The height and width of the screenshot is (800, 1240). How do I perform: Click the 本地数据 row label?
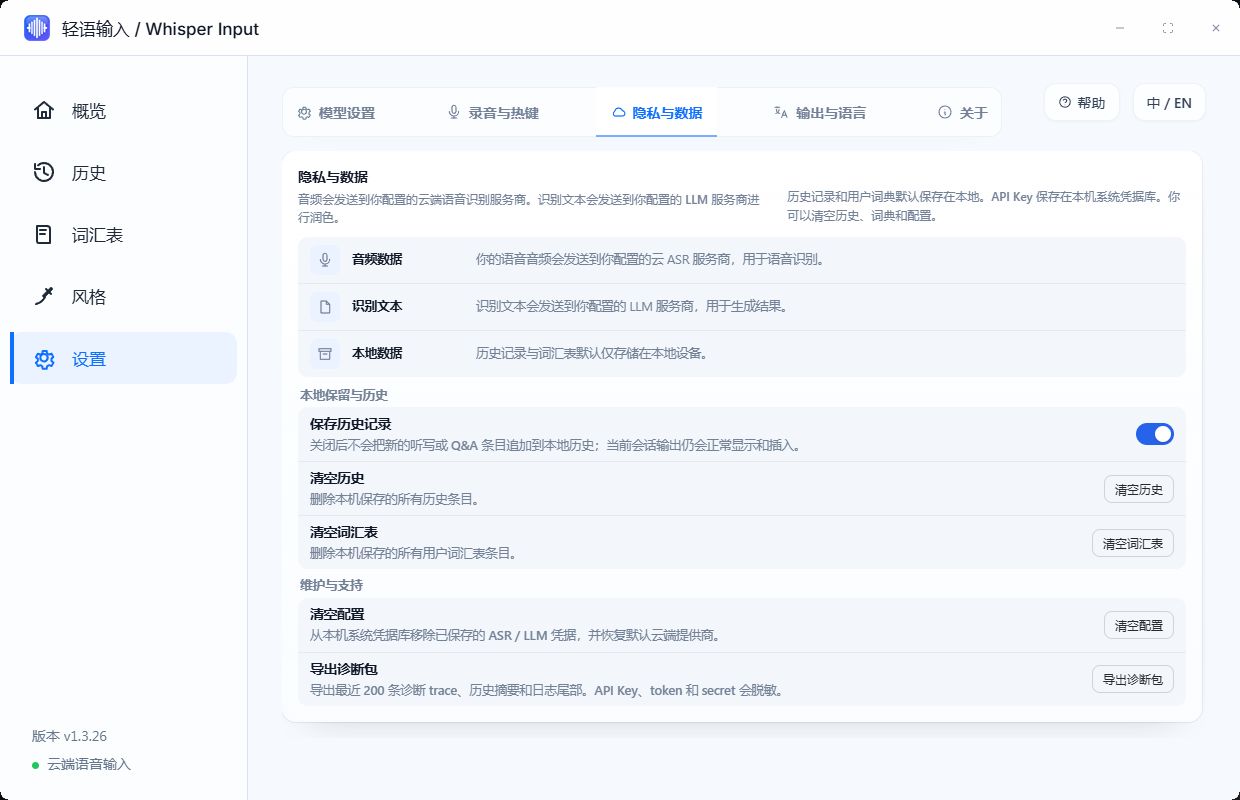click(x=377, y=353)
